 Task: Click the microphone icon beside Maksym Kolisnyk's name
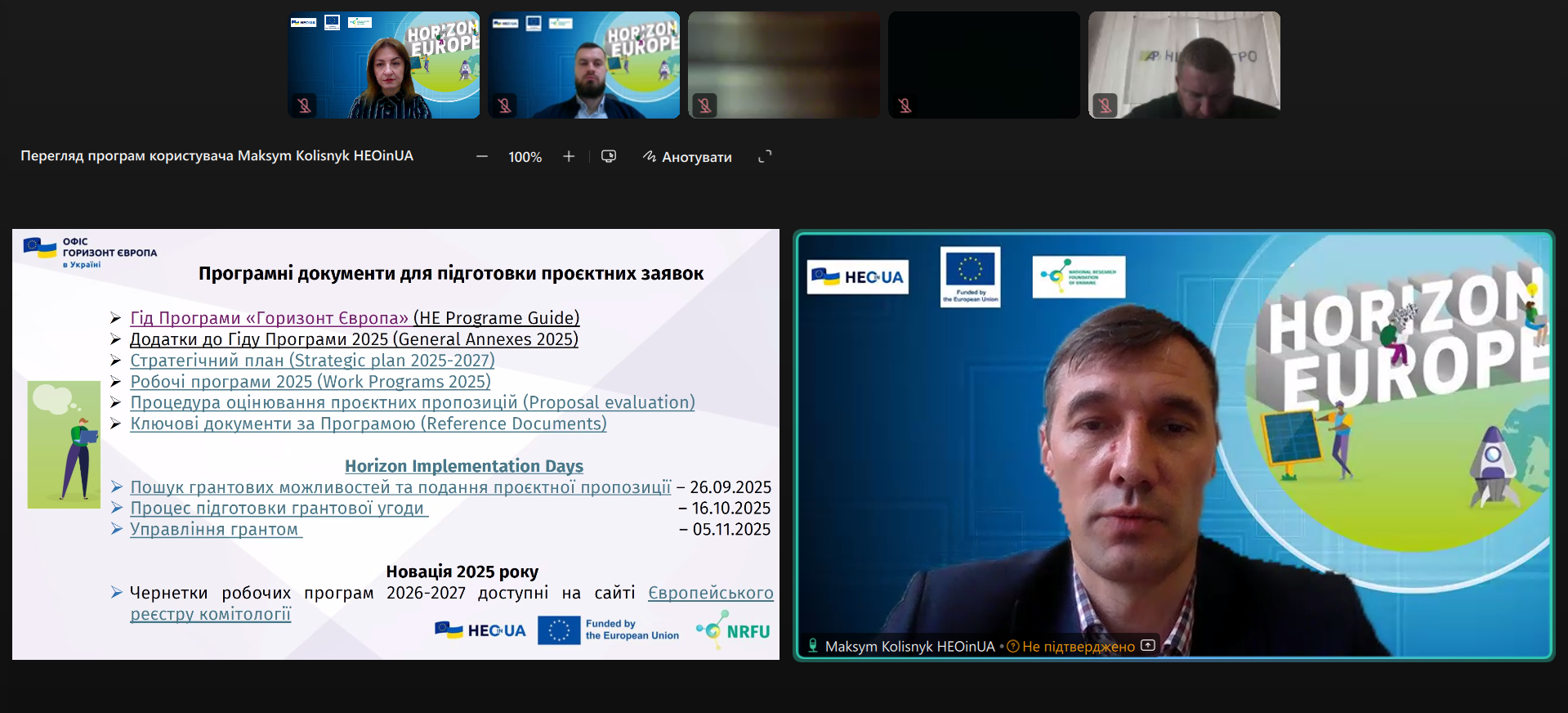pos(813,646)
